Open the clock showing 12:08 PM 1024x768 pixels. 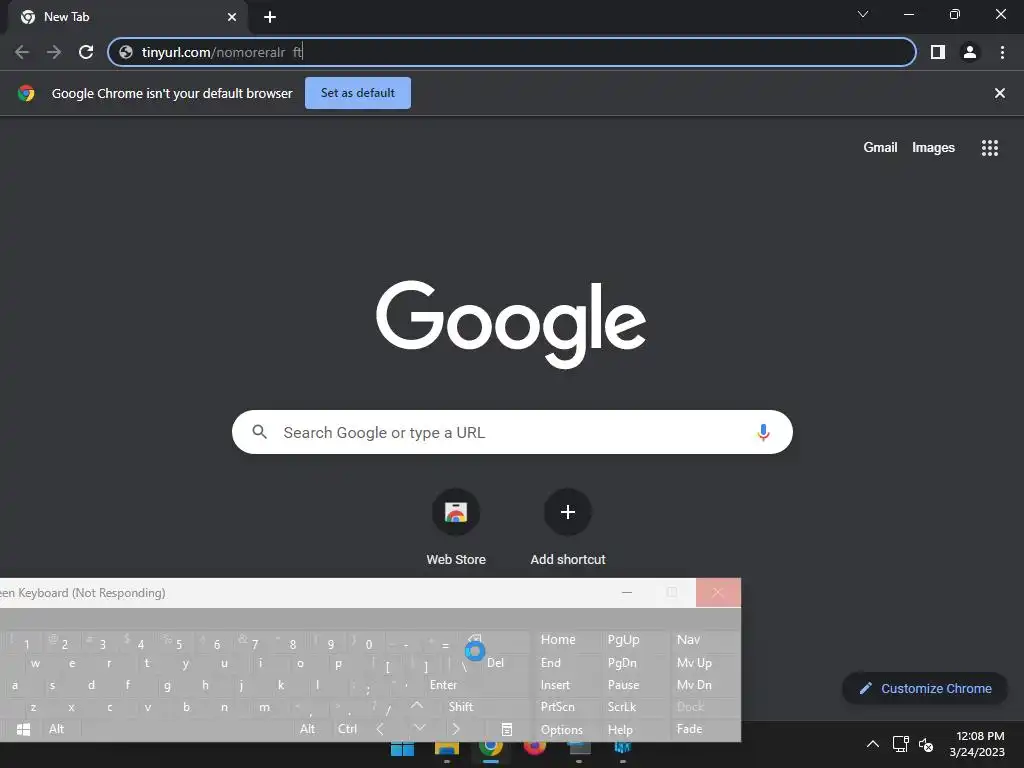[977, 744]
